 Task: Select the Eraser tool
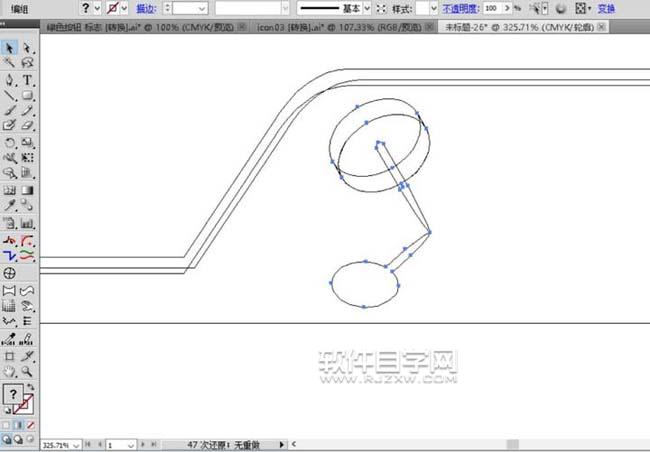tap(27, 125)
